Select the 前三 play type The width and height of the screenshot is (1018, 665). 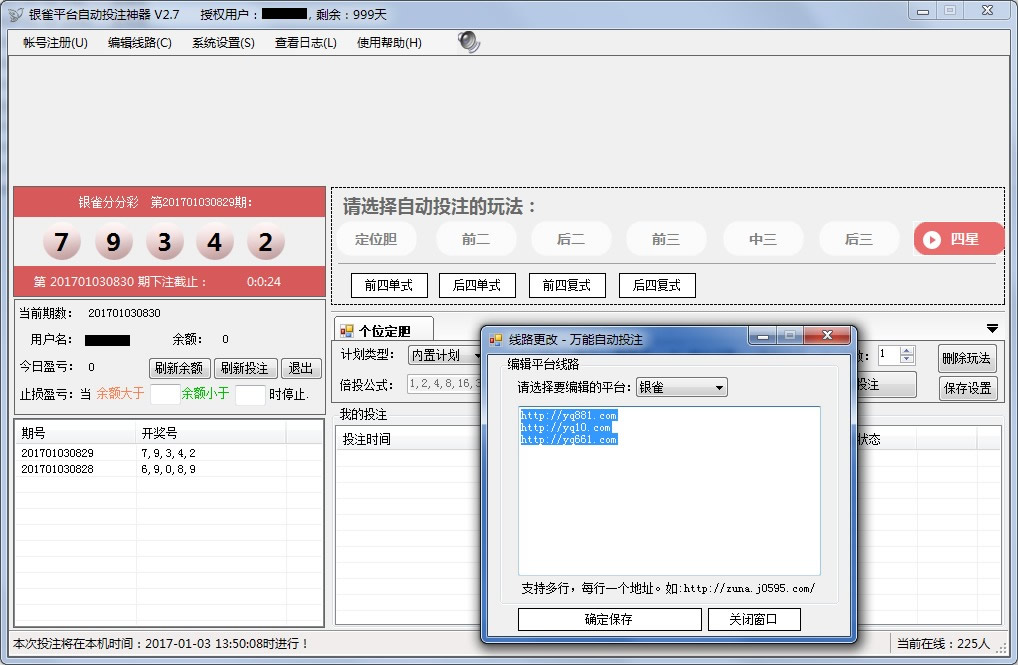point(666,239)
